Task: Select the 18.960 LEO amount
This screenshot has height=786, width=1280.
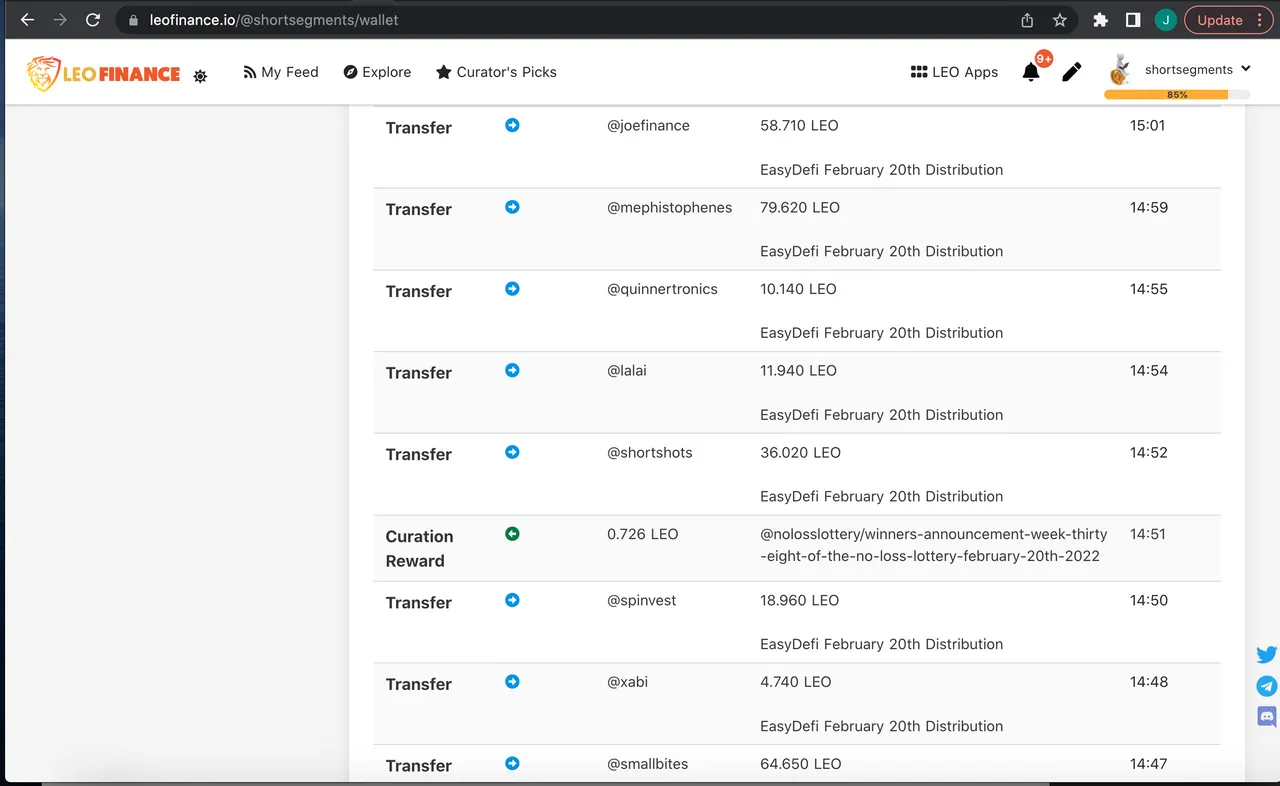Action: (x=799, y=600)
